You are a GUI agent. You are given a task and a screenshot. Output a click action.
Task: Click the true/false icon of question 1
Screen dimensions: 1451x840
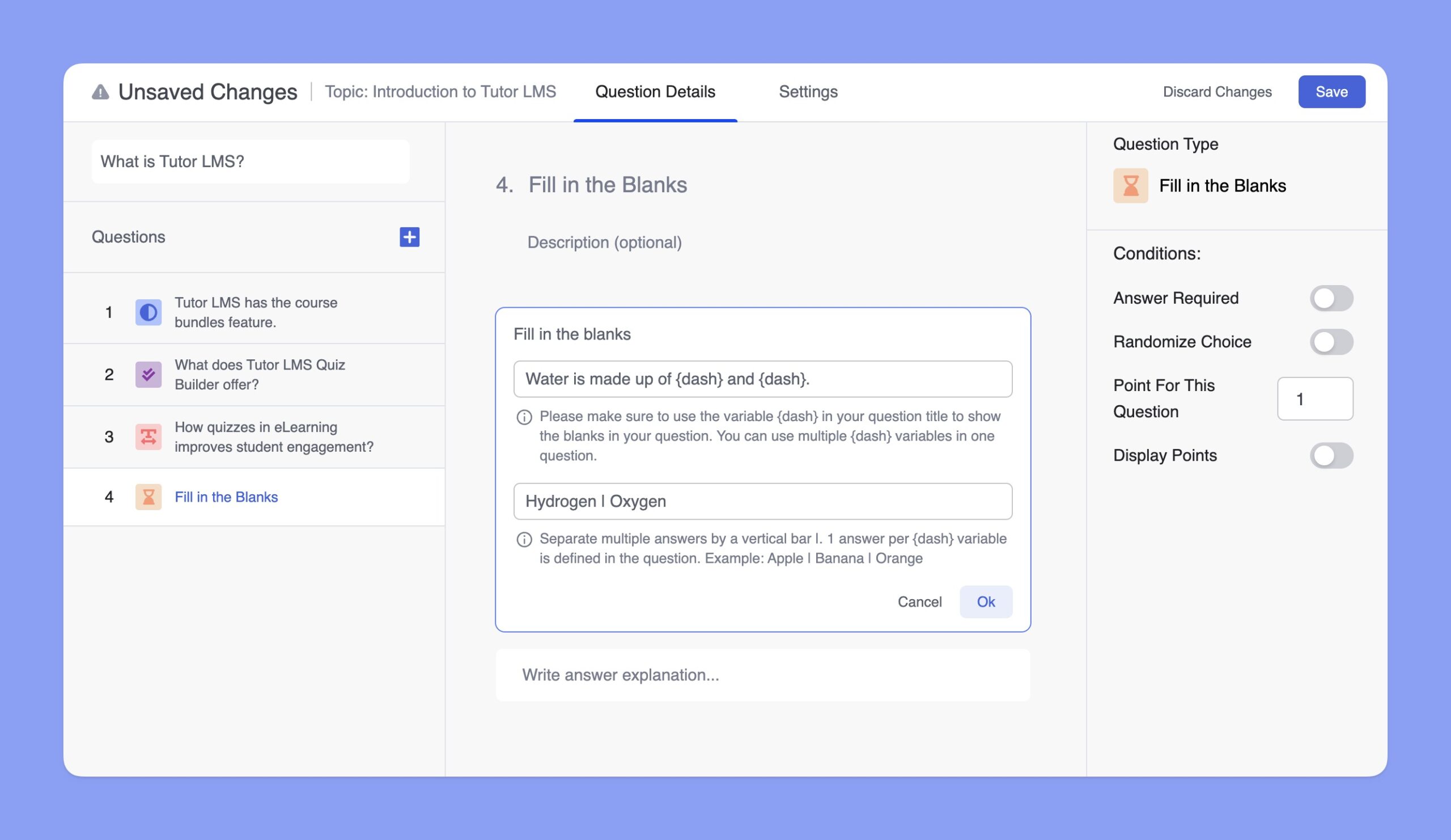click(x=148, y=312)
